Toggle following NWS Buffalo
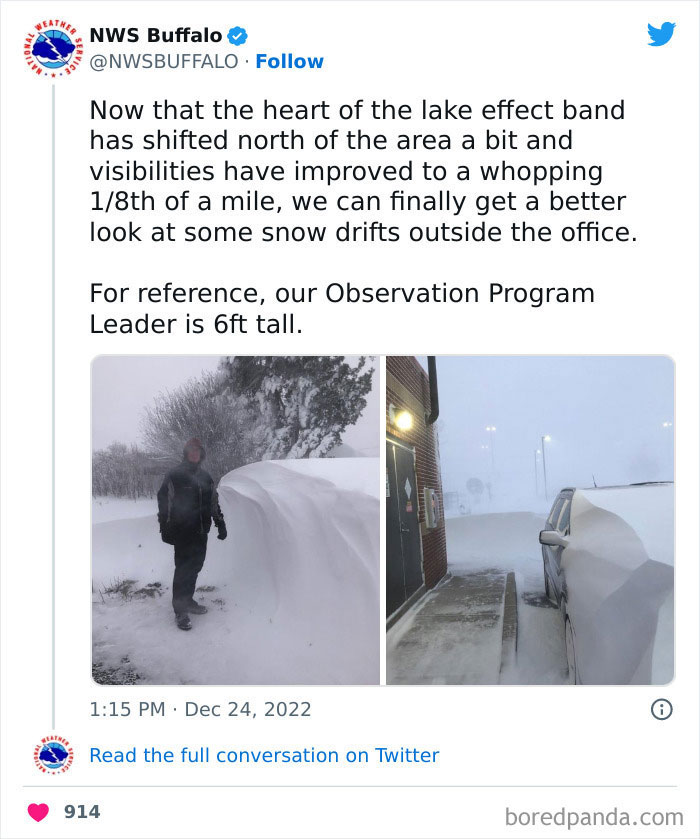 [289, 61]
